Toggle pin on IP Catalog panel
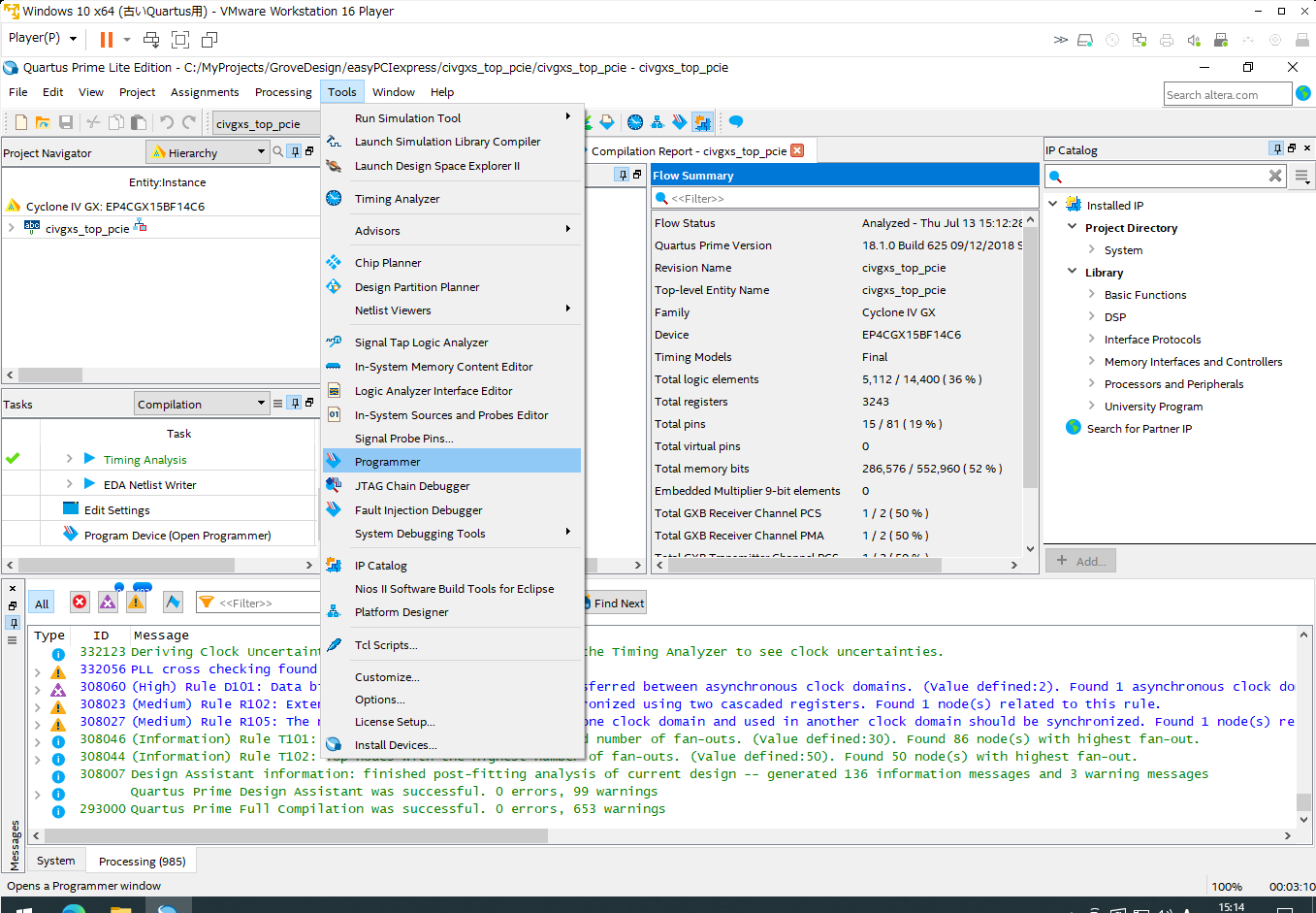The width and height of the screenshot is (1316, 913). tap(1276, 148)
